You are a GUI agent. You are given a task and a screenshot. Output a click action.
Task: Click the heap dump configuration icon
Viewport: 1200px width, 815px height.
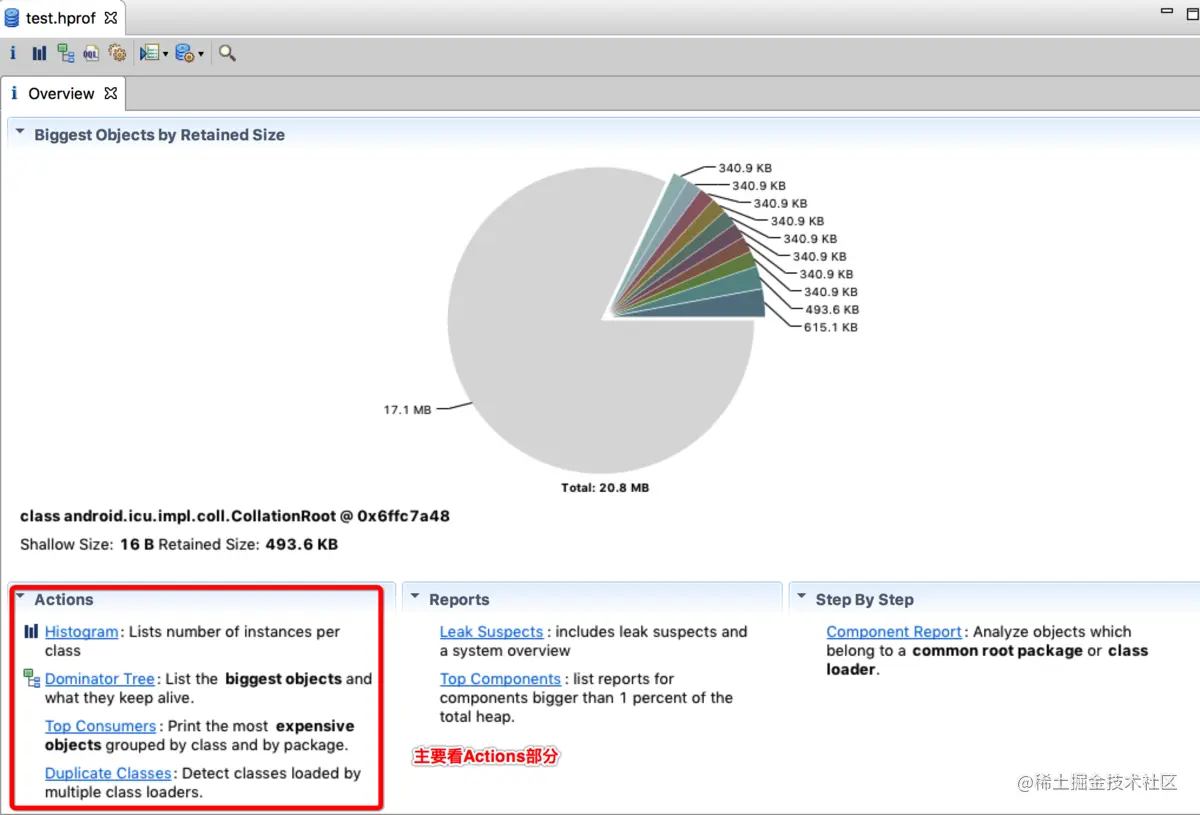pyautogui.click(x=184, y=52)
